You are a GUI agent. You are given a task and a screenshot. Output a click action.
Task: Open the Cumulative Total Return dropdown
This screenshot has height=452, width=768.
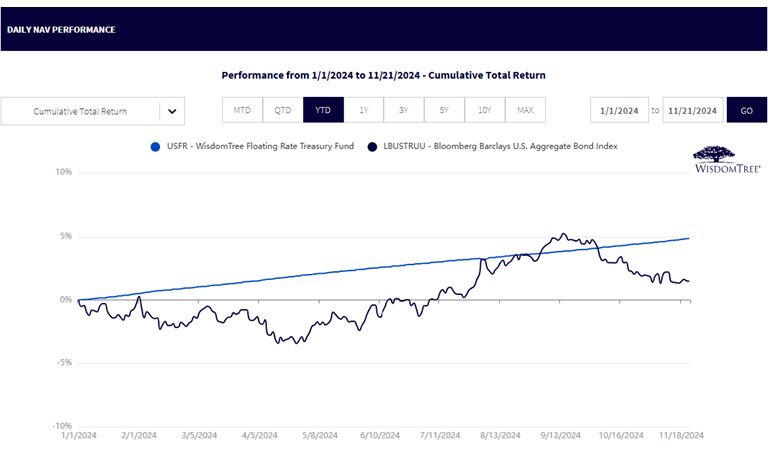coord(93,111)
